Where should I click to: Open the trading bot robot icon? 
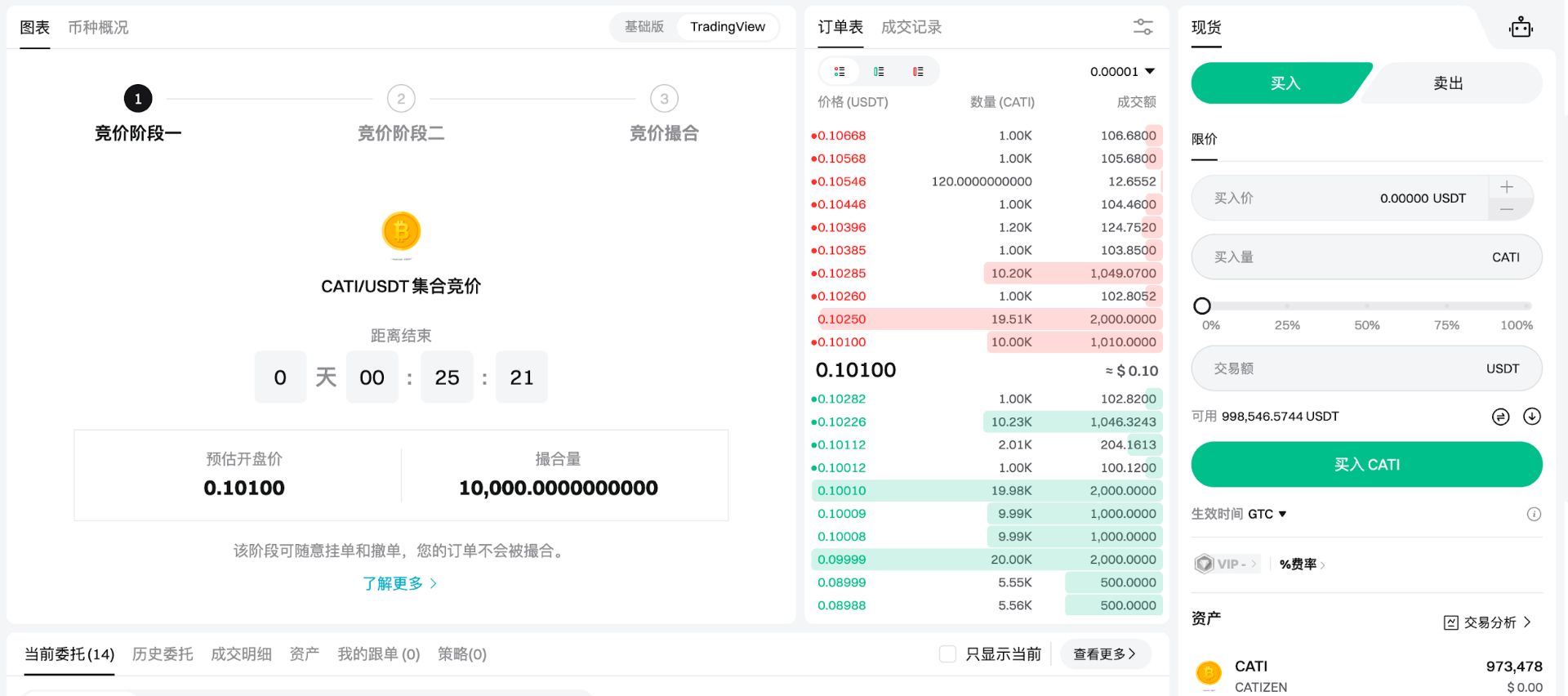[1521, 27]
